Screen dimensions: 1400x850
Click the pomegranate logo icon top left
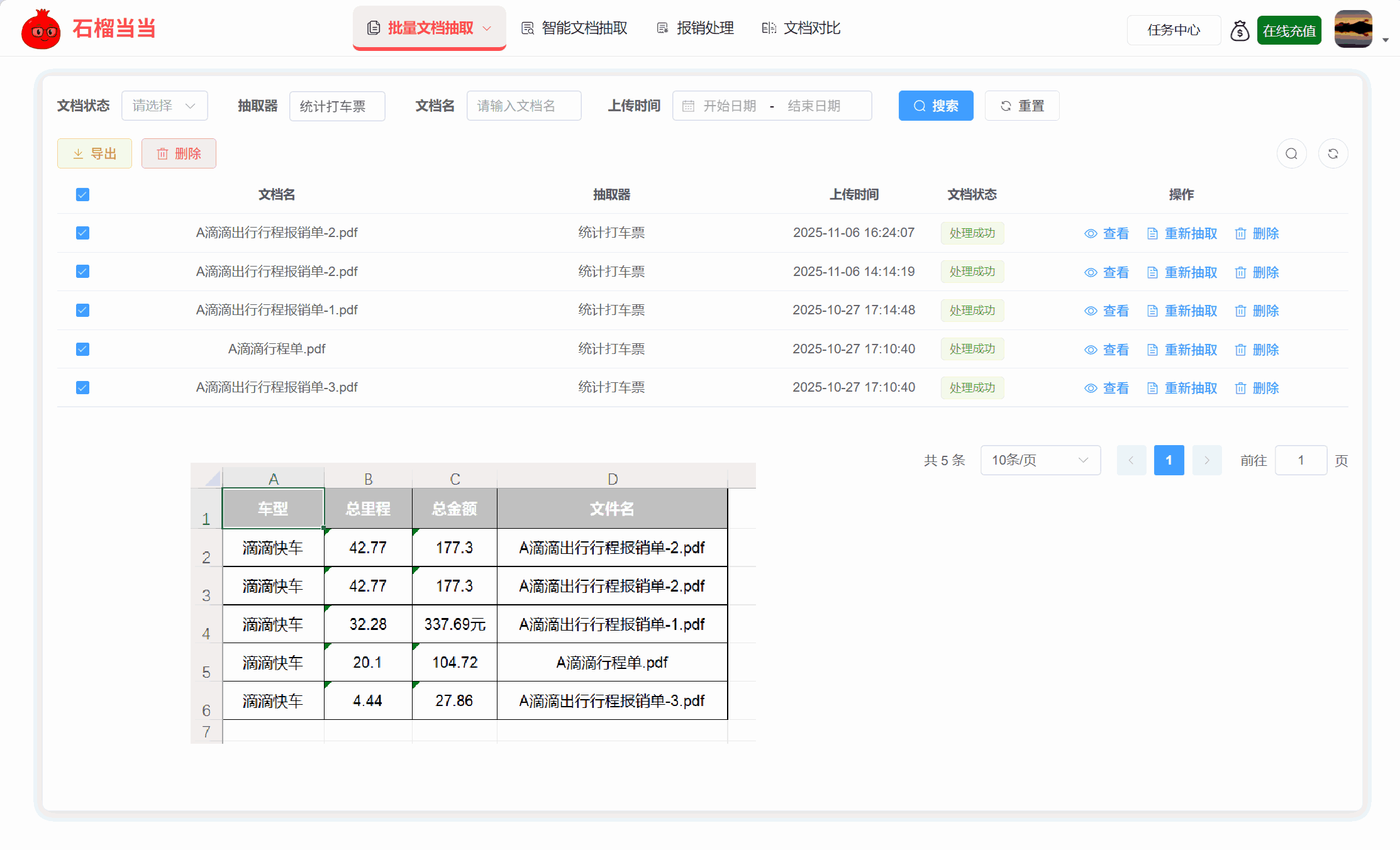point(40,28)
